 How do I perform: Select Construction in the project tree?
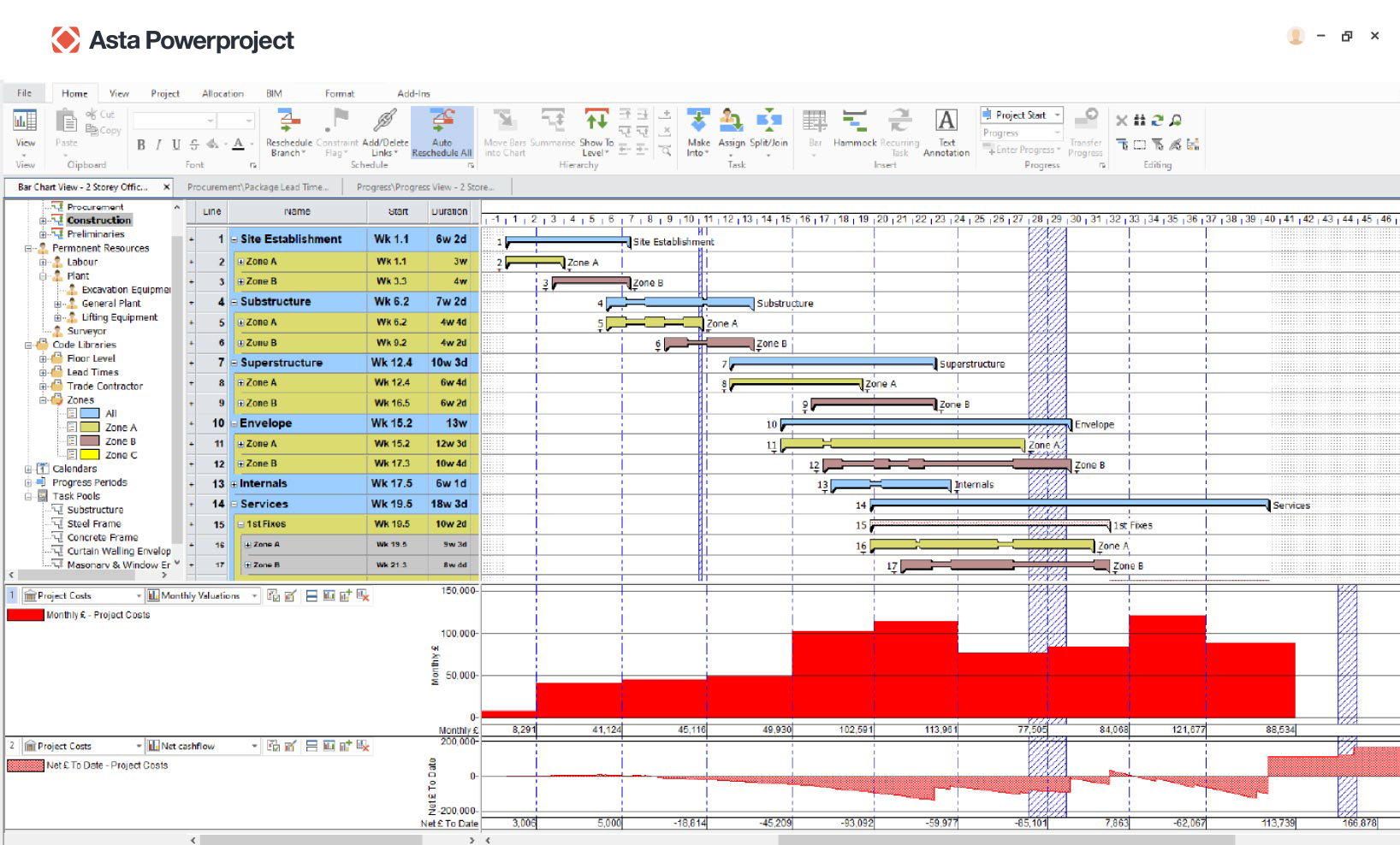point(99,221)
